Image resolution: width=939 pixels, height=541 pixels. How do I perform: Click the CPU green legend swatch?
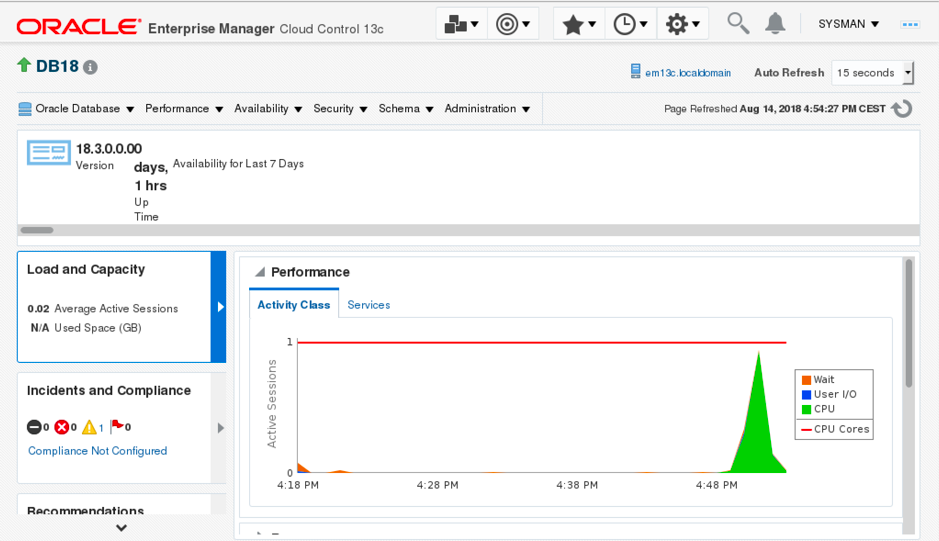(x=806, y=409)
